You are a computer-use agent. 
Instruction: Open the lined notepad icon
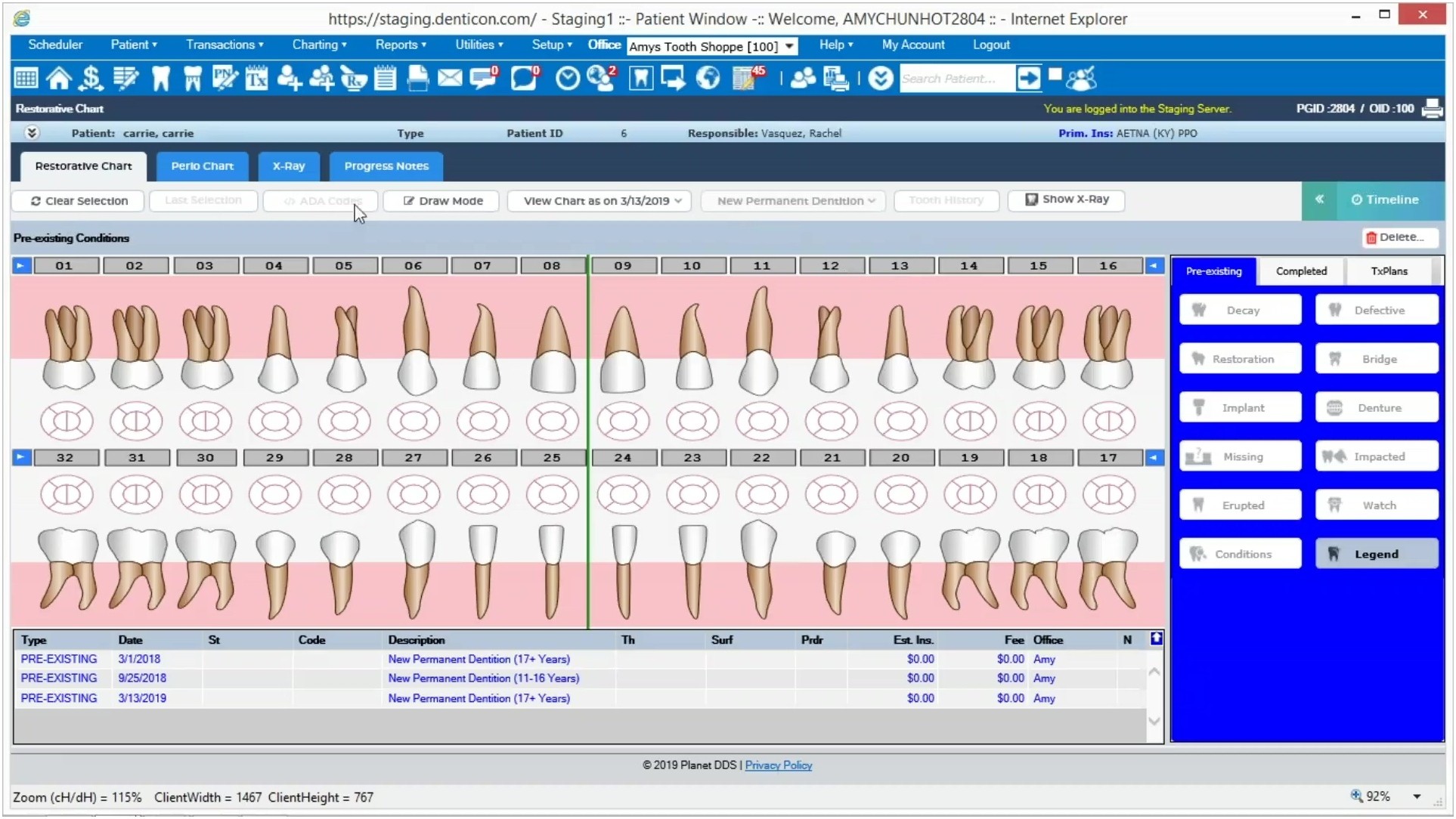(386, 78)
